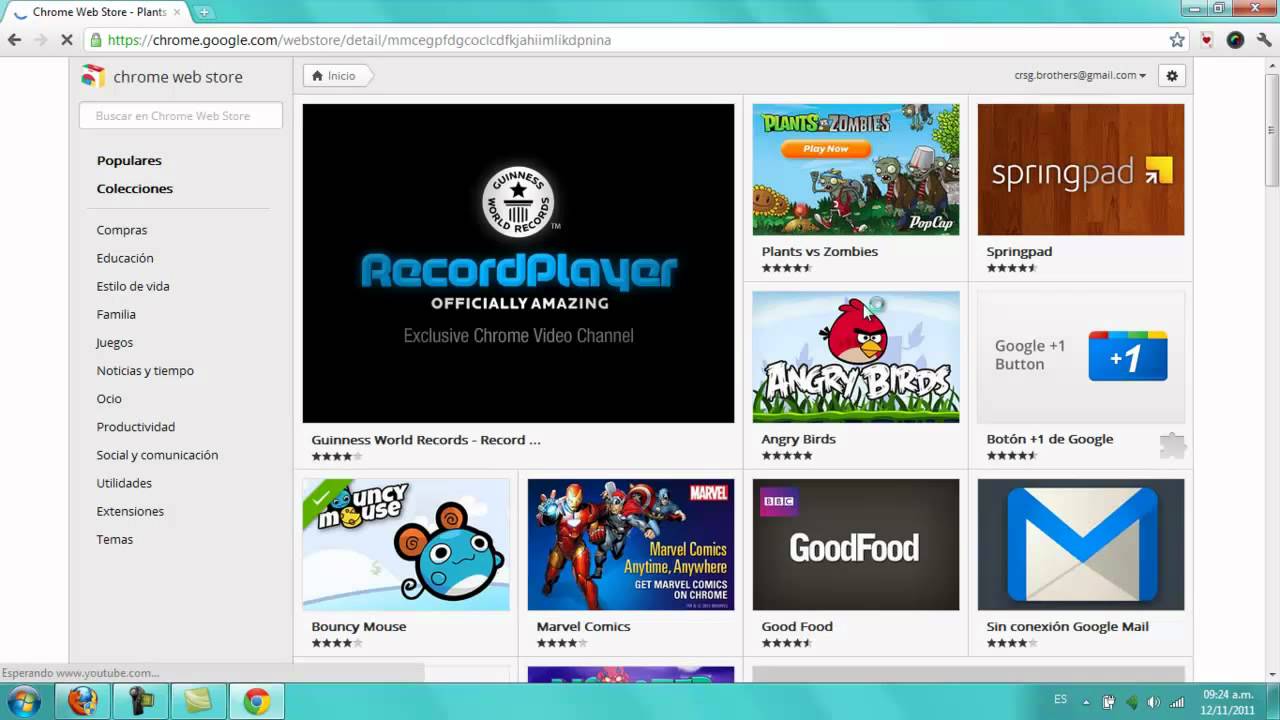Launch Firefox from the taskbar
Viewport: 1280px width, 720px height.
pos(82,701)
